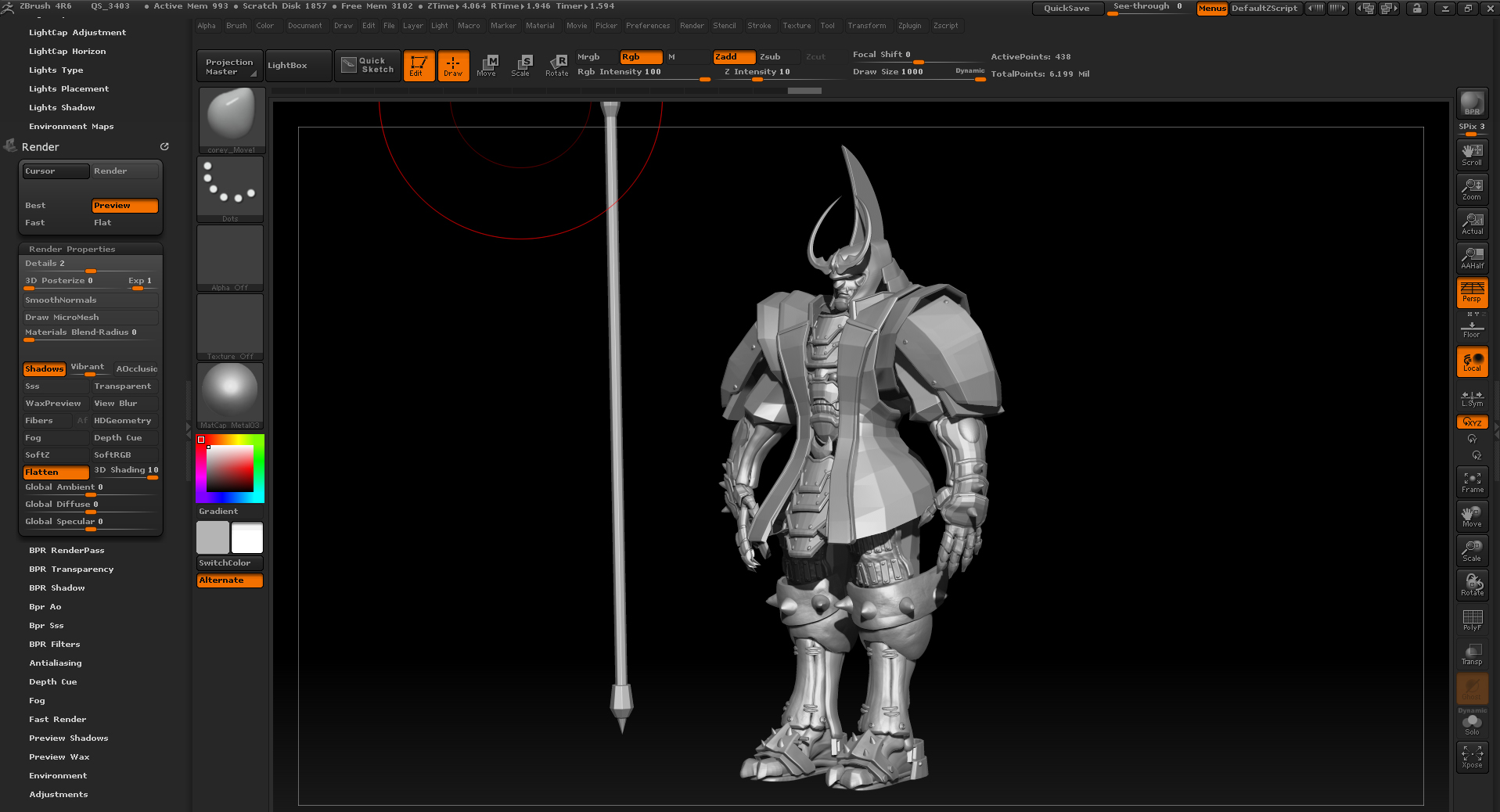Expand Antialiasing section
Screen dimensions: 1500x812
point(56,663)
